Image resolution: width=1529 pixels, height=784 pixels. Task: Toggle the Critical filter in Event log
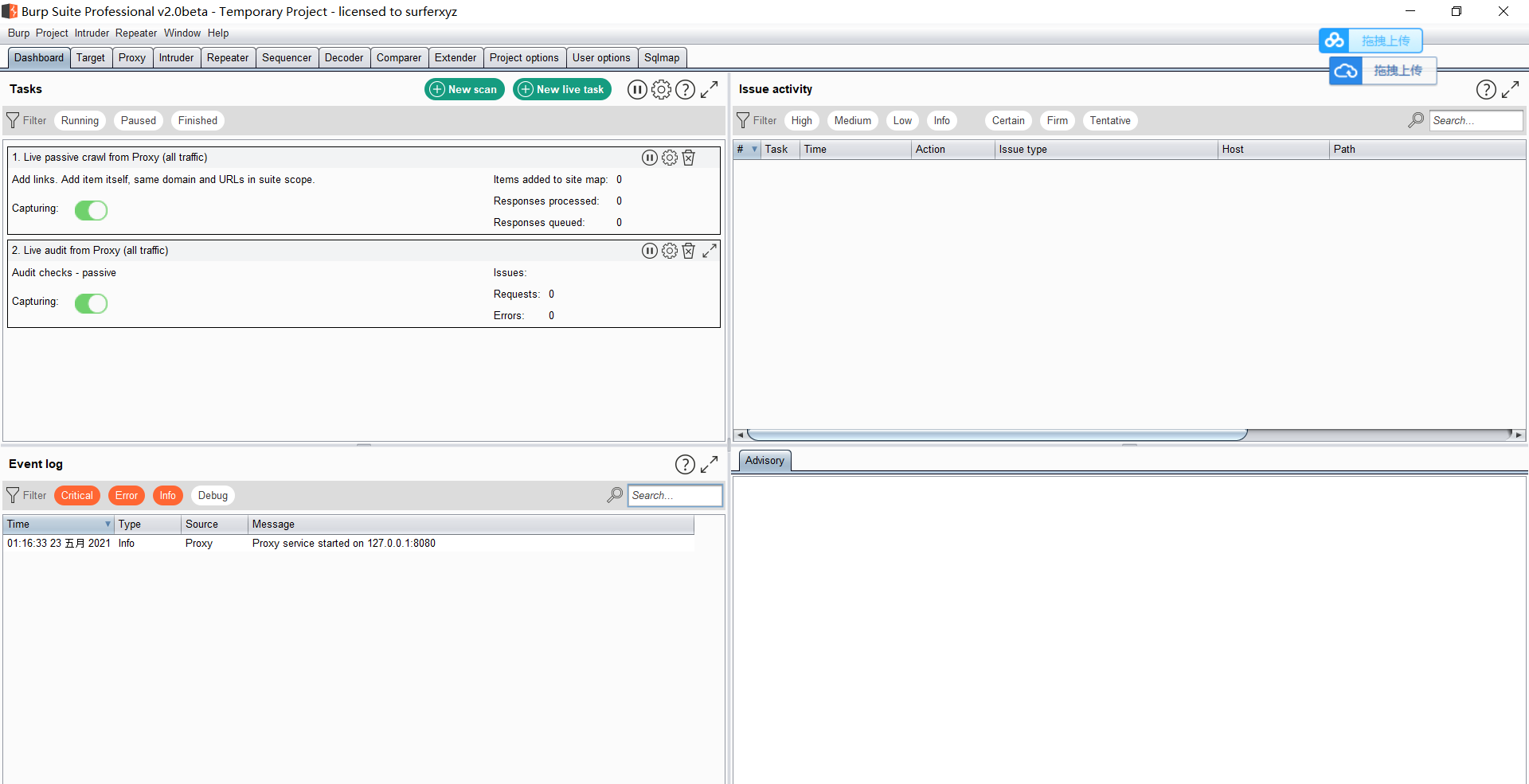77,495
